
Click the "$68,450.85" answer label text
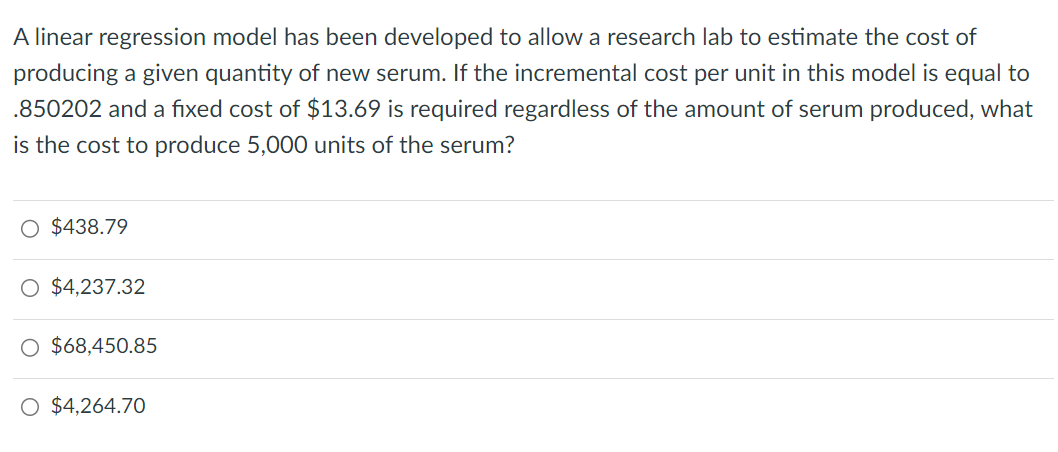tap(104, 347)
